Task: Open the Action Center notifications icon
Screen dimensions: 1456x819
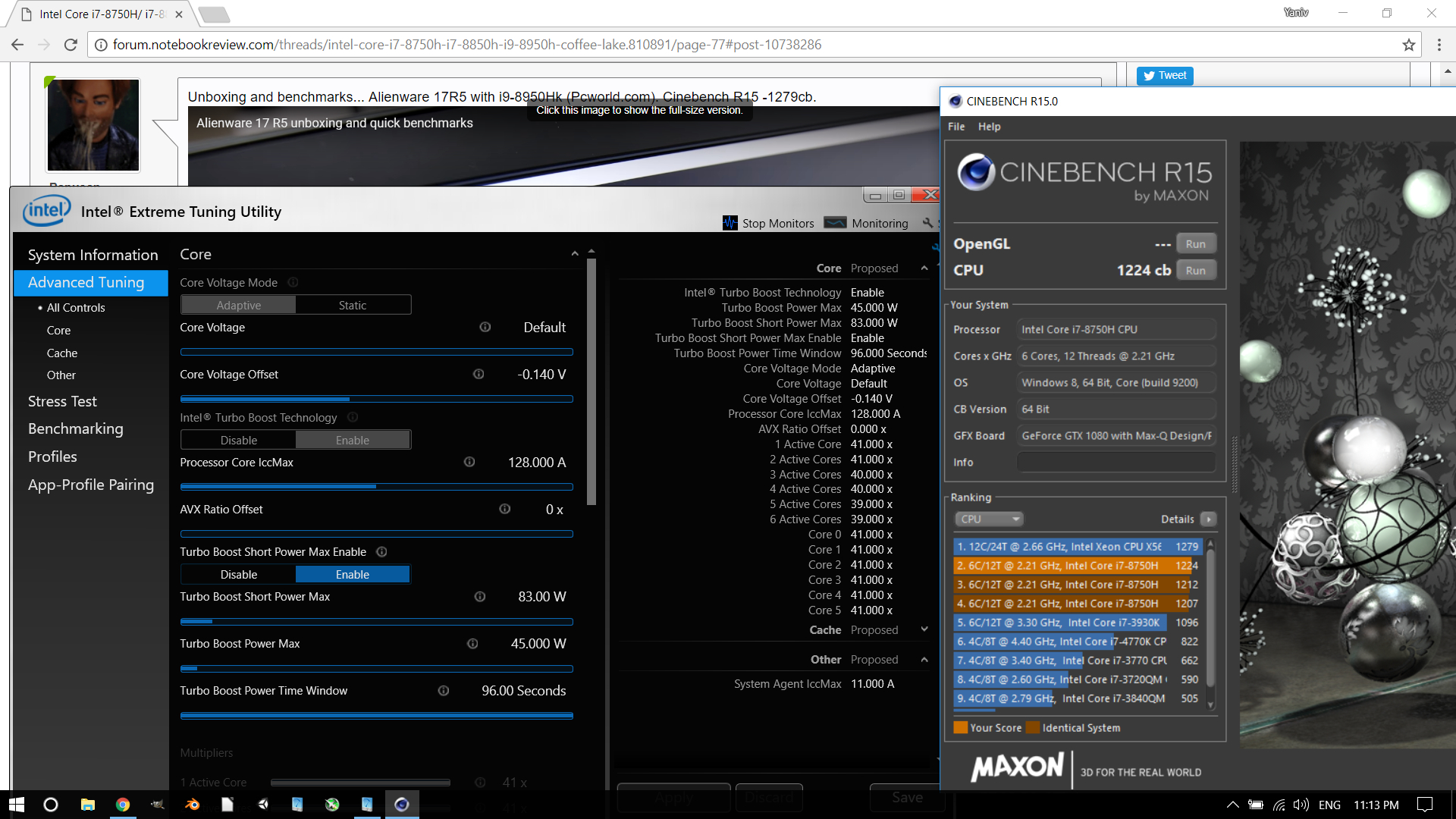Action: coord(1425,805)
